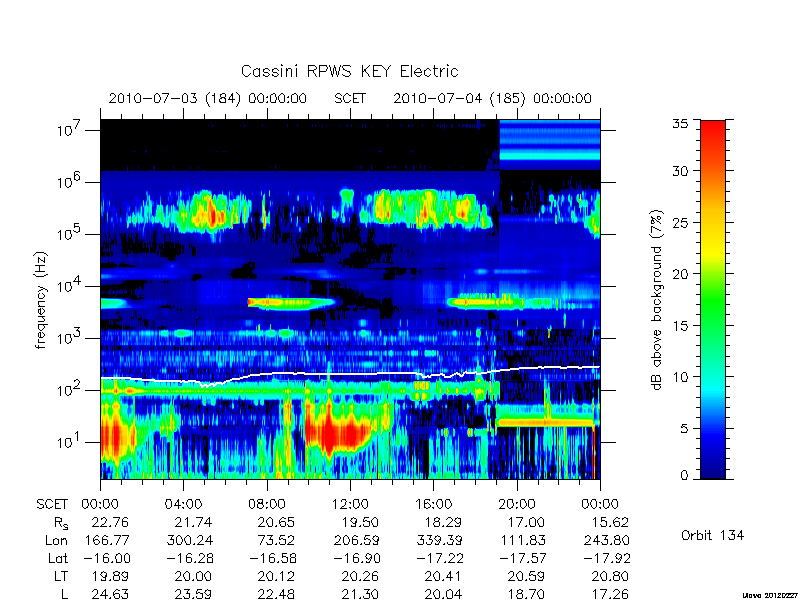Click the SCET time tick '16:00'

(433, 504)
